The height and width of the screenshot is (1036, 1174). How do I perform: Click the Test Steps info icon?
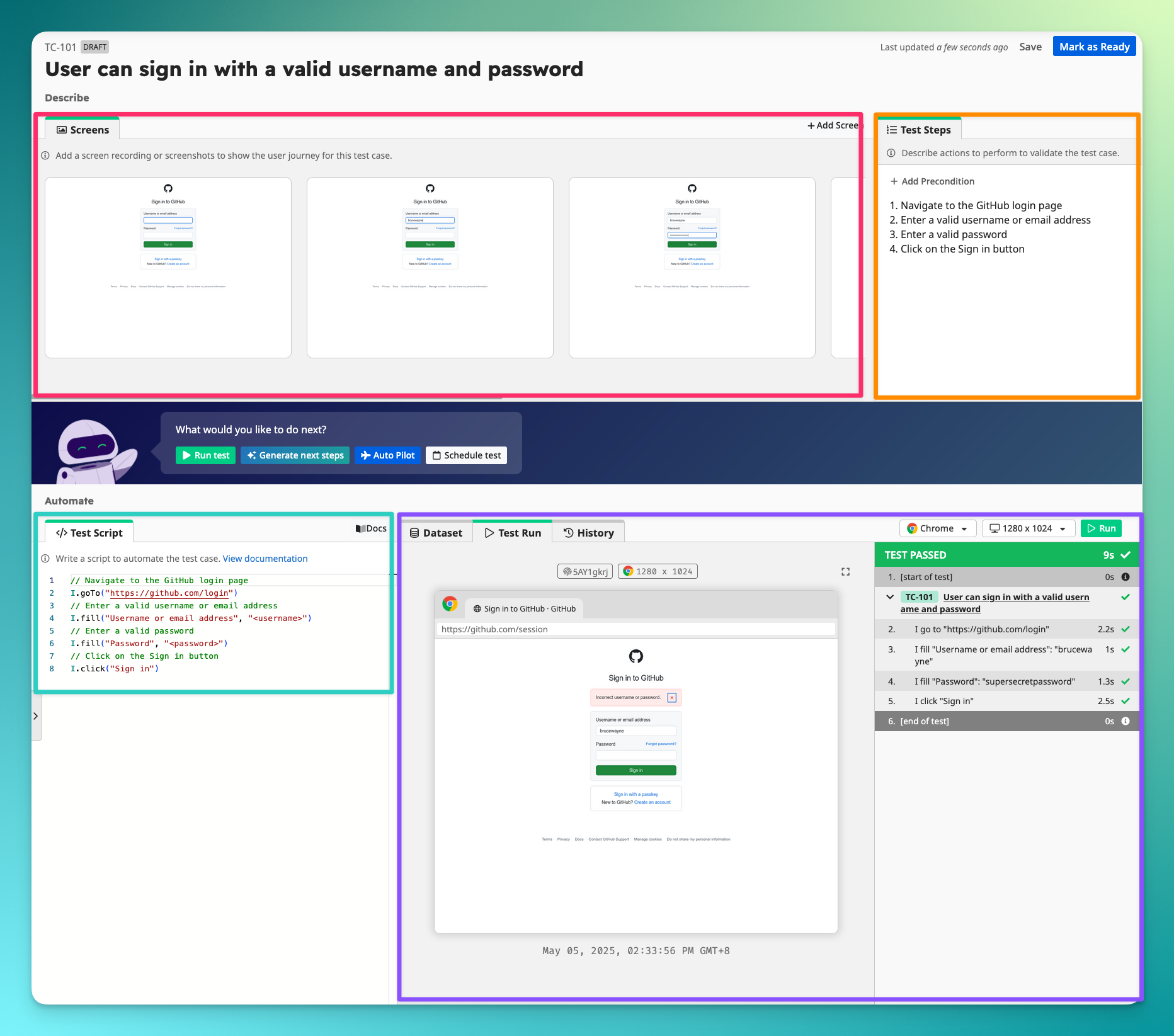click(891, 153)
